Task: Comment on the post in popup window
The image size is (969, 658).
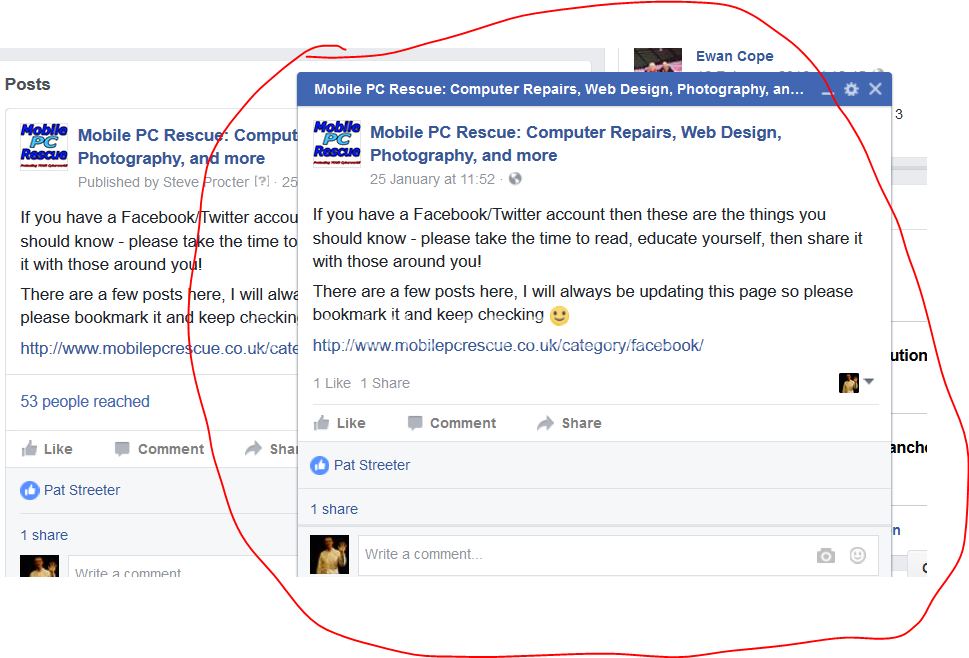Action: point(452,423)
